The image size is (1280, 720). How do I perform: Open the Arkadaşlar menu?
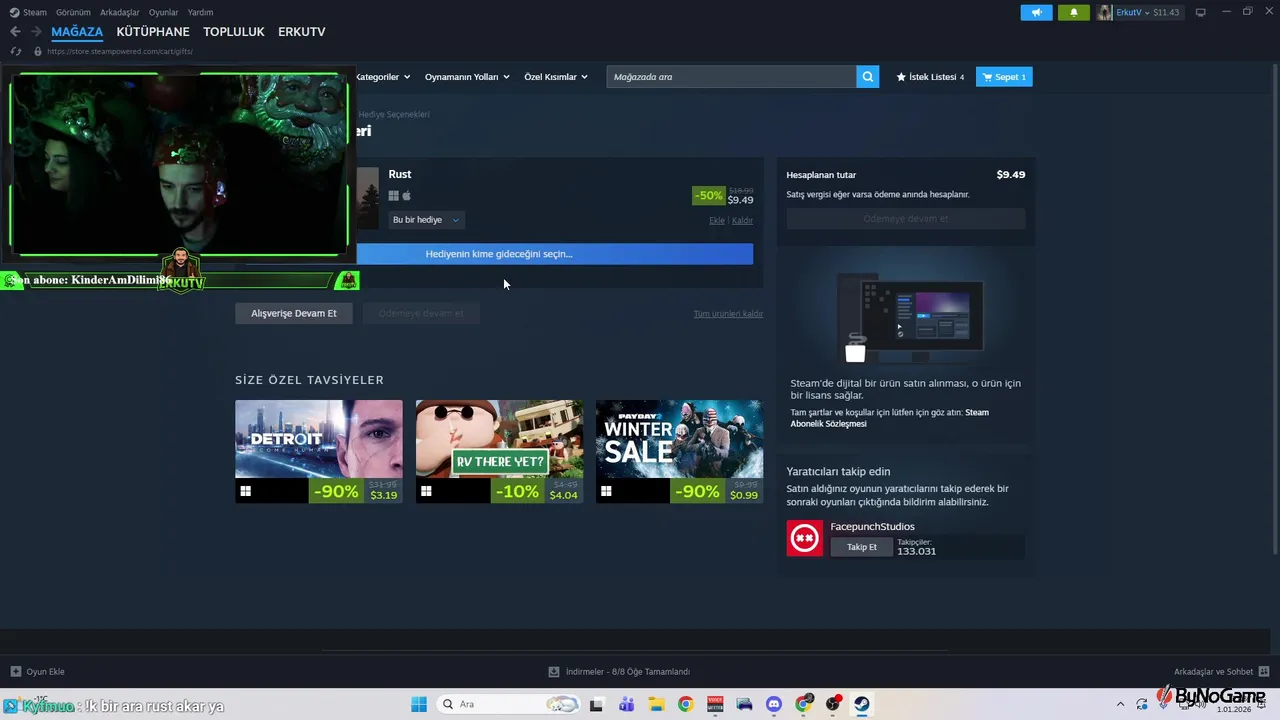(x=120, y=12)
